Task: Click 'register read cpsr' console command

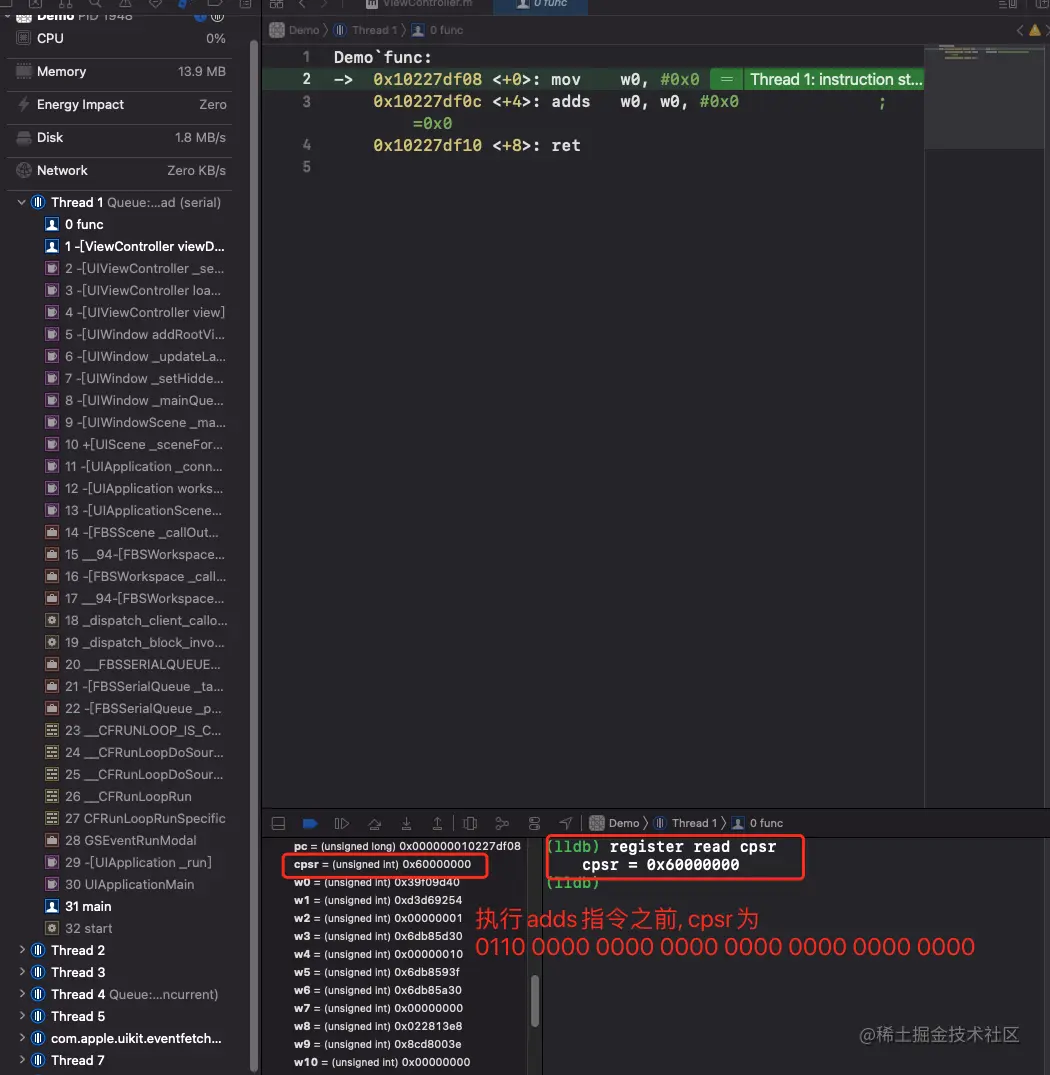Action: click(x=693, y=847)
